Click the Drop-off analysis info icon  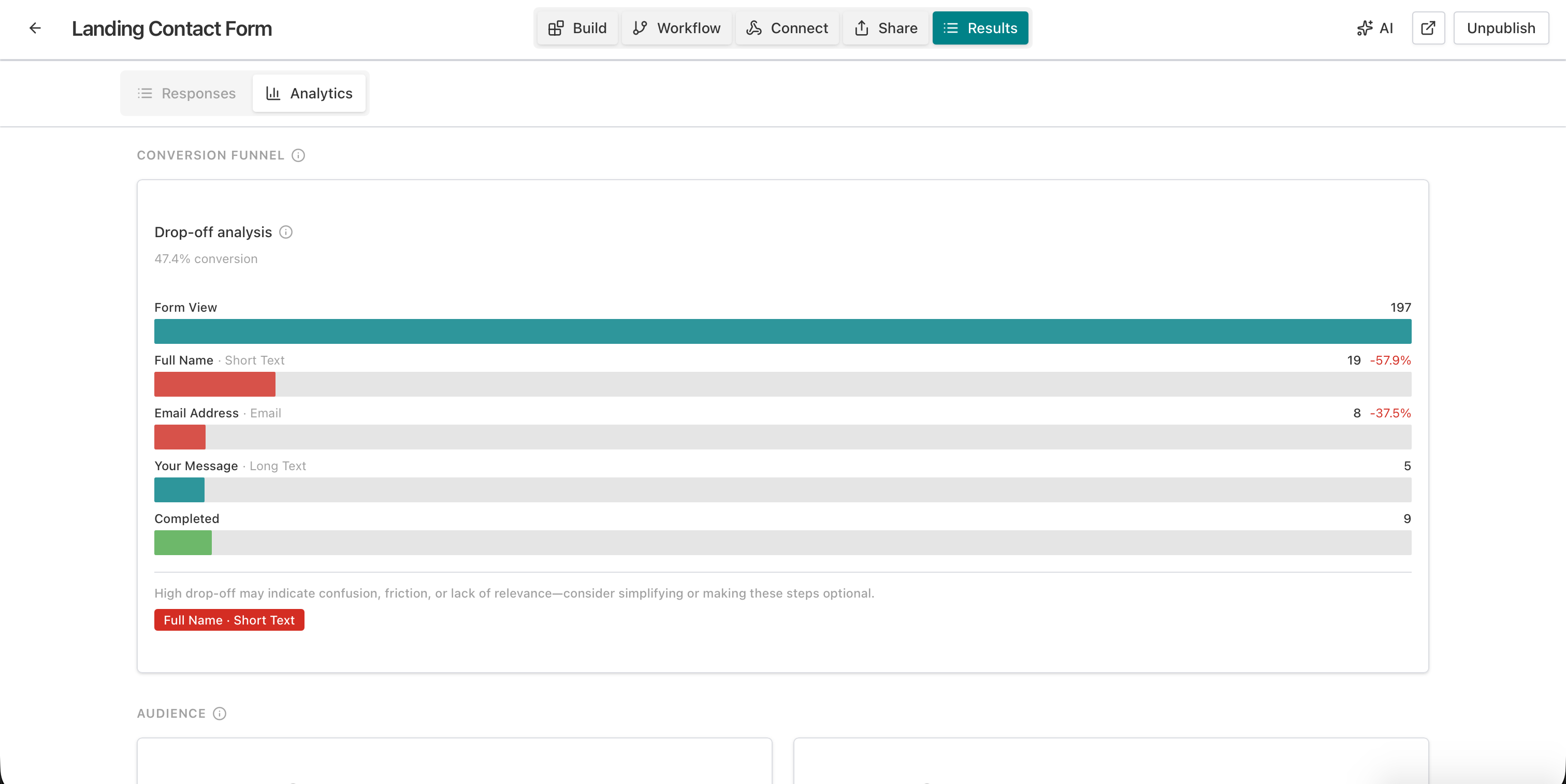(x=286, y=232)
